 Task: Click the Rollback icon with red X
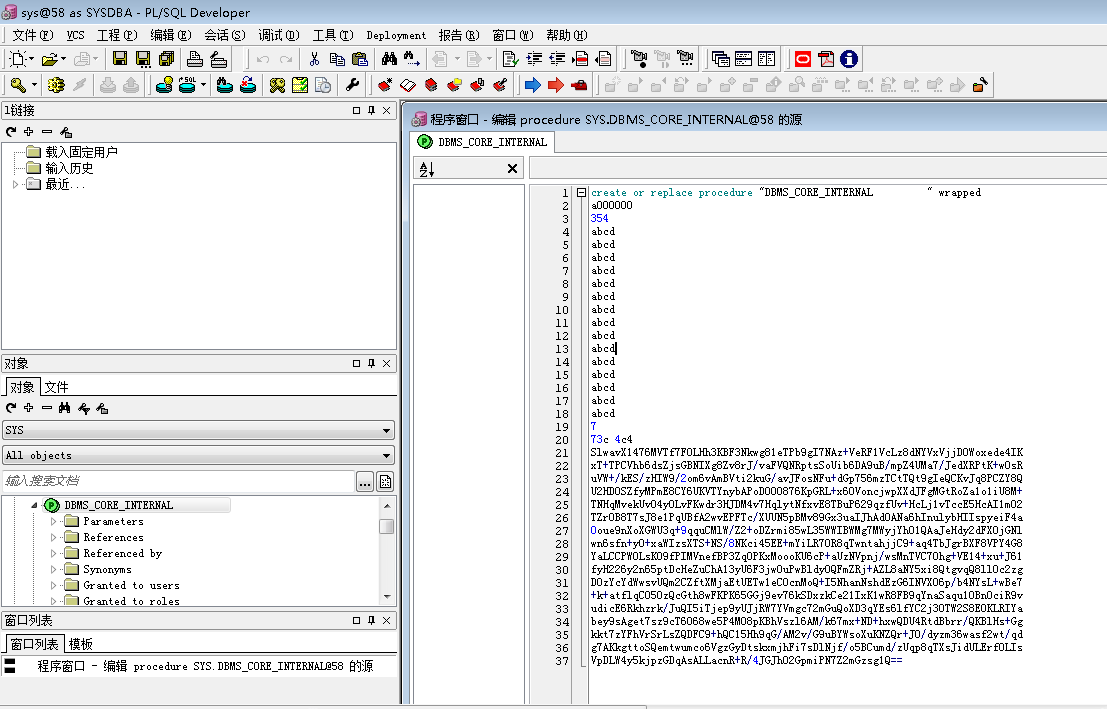click(248, 85)
